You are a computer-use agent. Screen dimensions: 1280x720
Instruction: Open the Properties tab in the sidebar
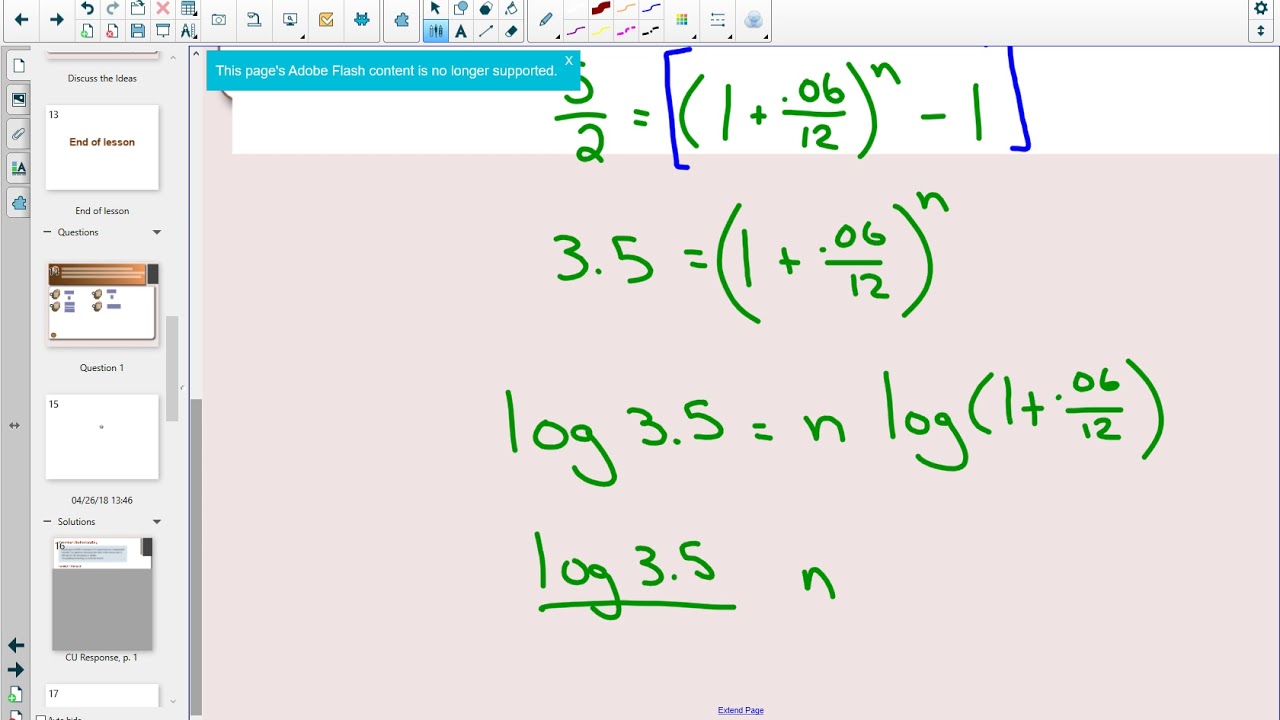click(18, 167)
